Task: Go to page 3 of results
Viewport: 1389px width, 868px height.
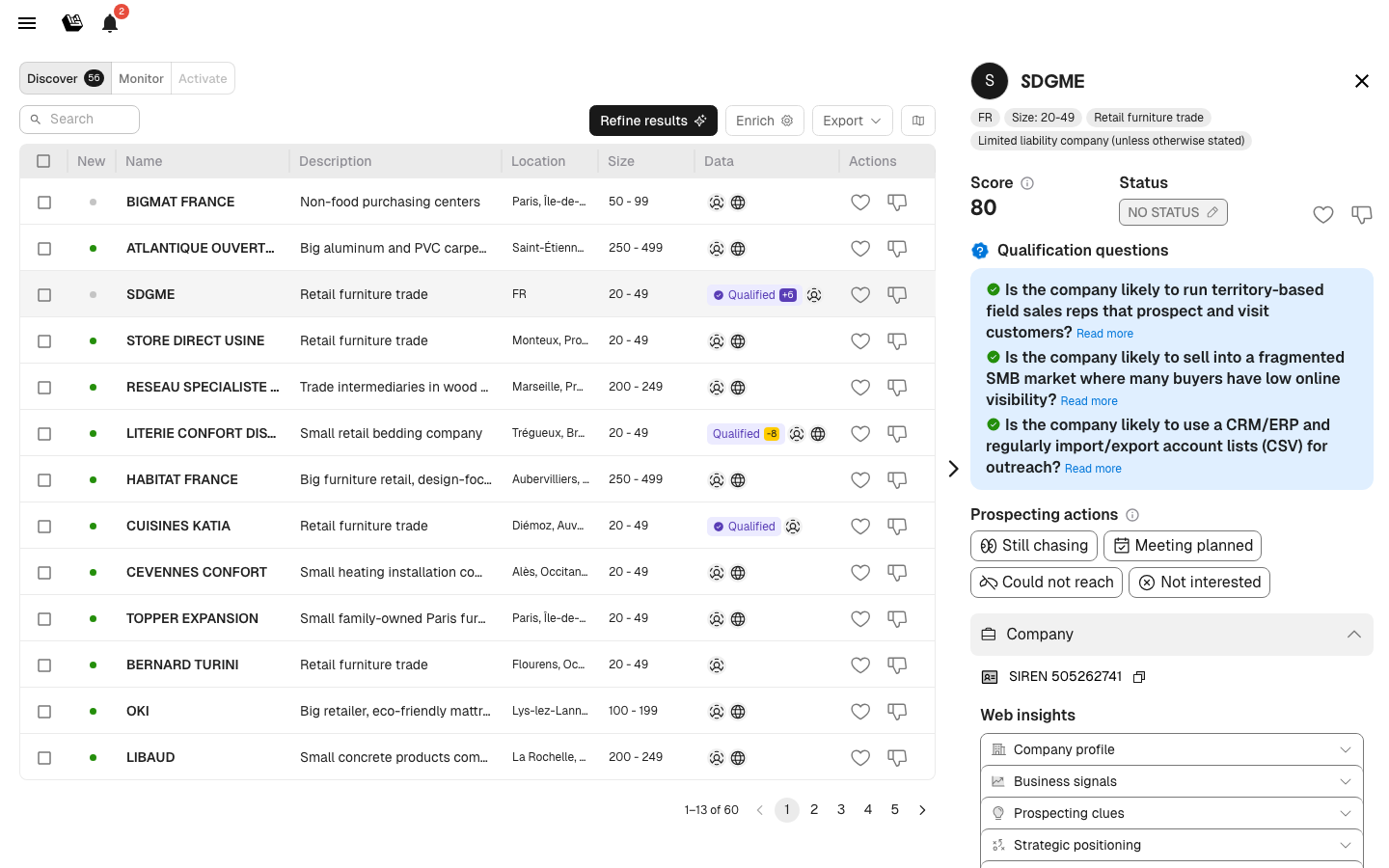Action: (x=841, y=810)
